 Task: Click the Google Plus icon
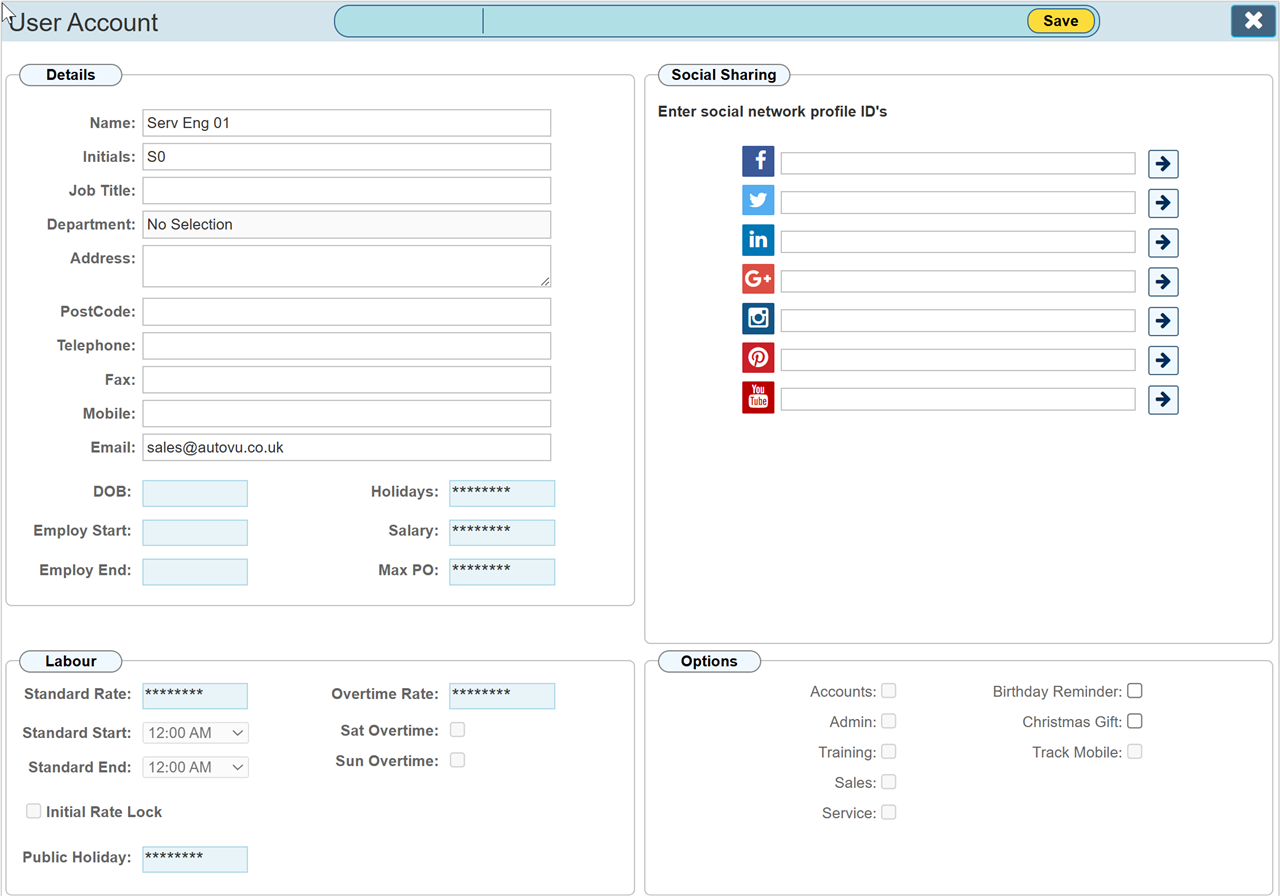pyautogui.click(x=758, y=280)
